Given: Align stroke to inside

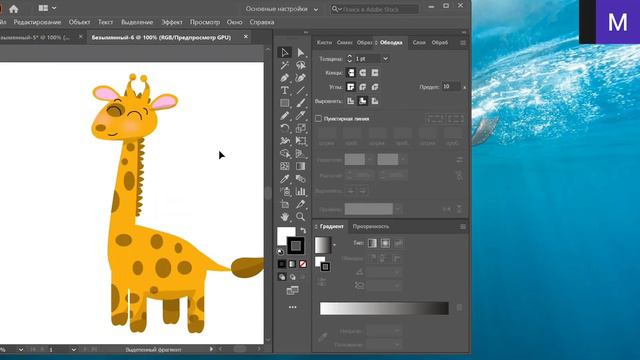Looking at the screenshot, I should point(362,101).
